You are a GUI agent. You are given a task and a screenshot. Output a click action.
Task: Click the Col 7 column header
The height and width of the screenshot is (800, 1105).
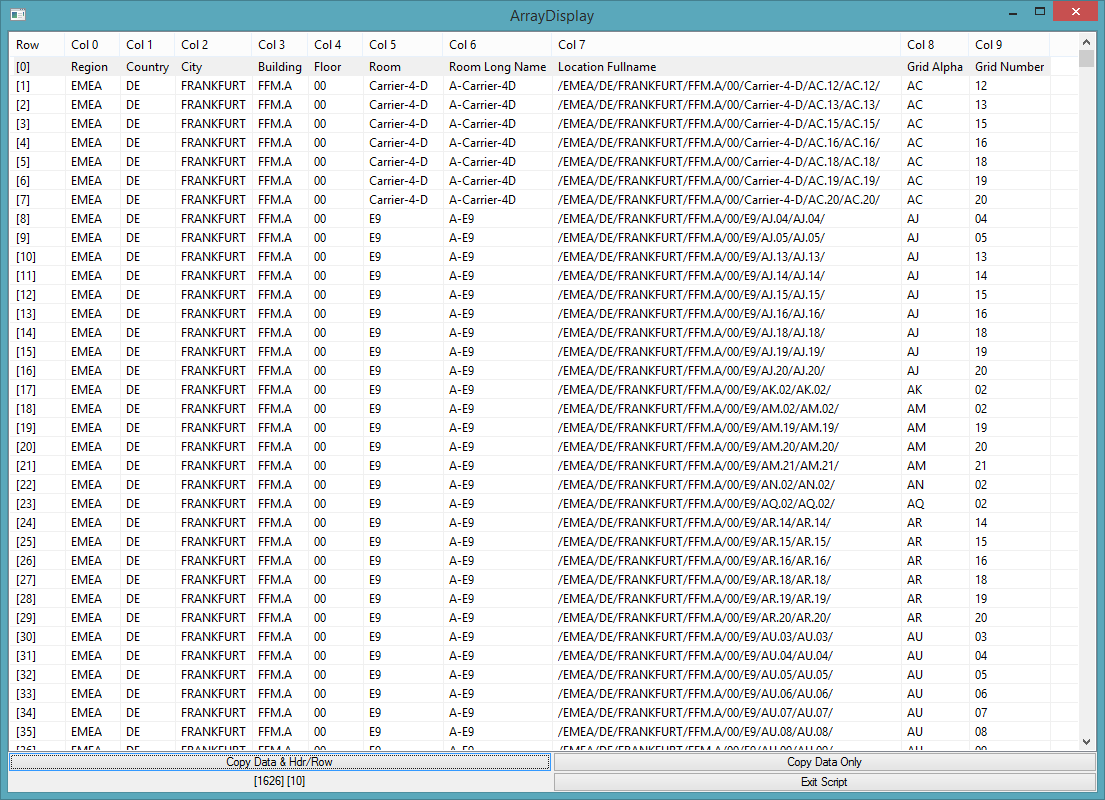pos(572,45)
